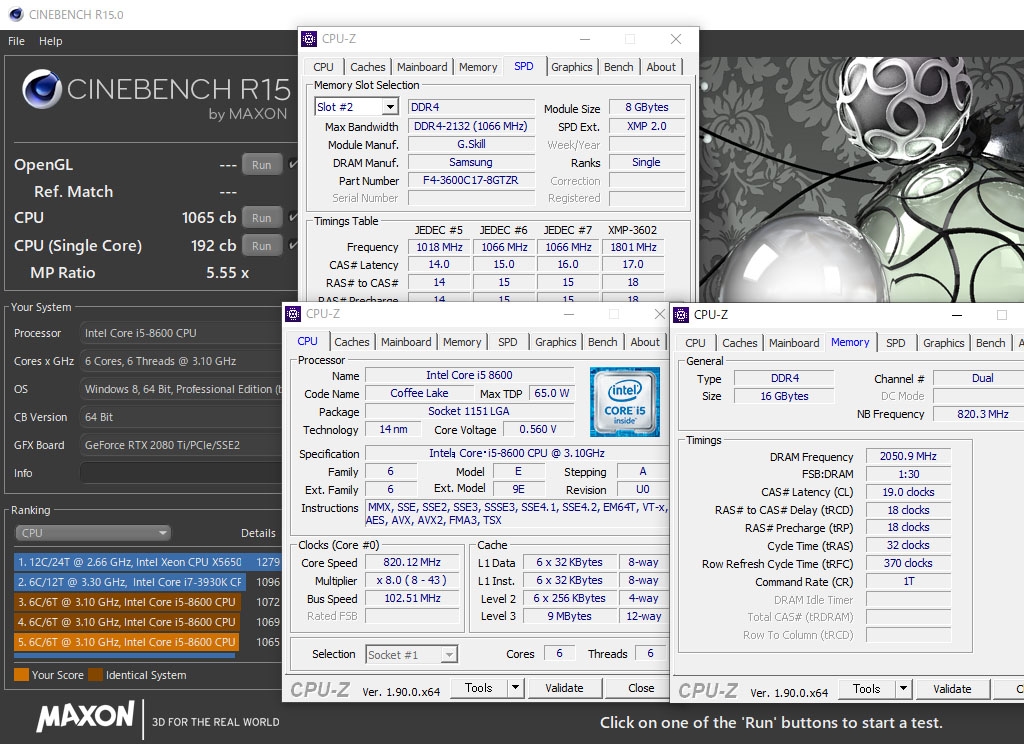Screen dimensions: 1024x744
Task: Click CPU-Z icon in SPD window title
Action: point(309,39)
